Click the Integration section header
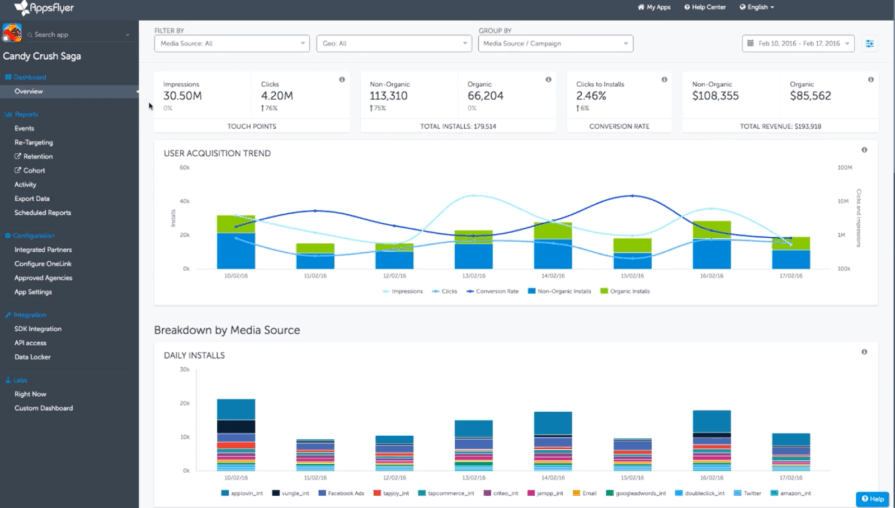This screenshot has width=895, height=508. click(x=26, y=315)
